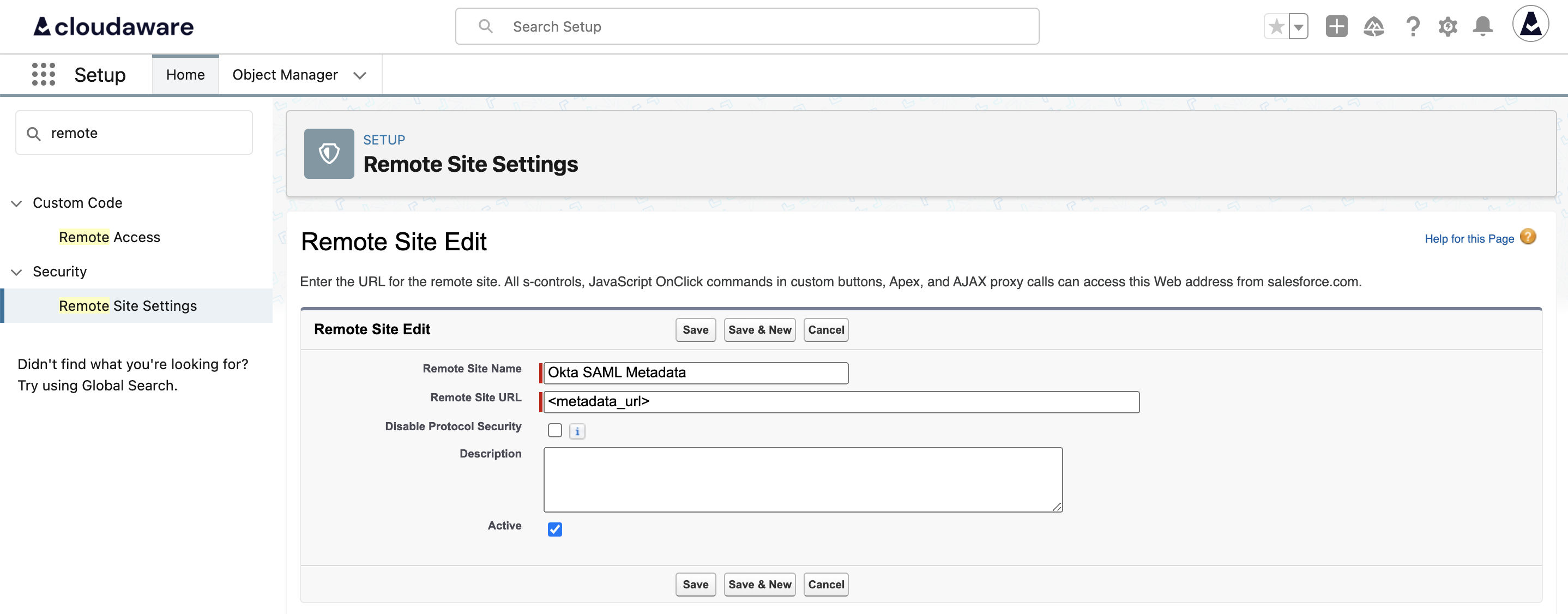Open the Setup gear icon
This screenshot has width=1568, height=614.
pos(1448,26)
